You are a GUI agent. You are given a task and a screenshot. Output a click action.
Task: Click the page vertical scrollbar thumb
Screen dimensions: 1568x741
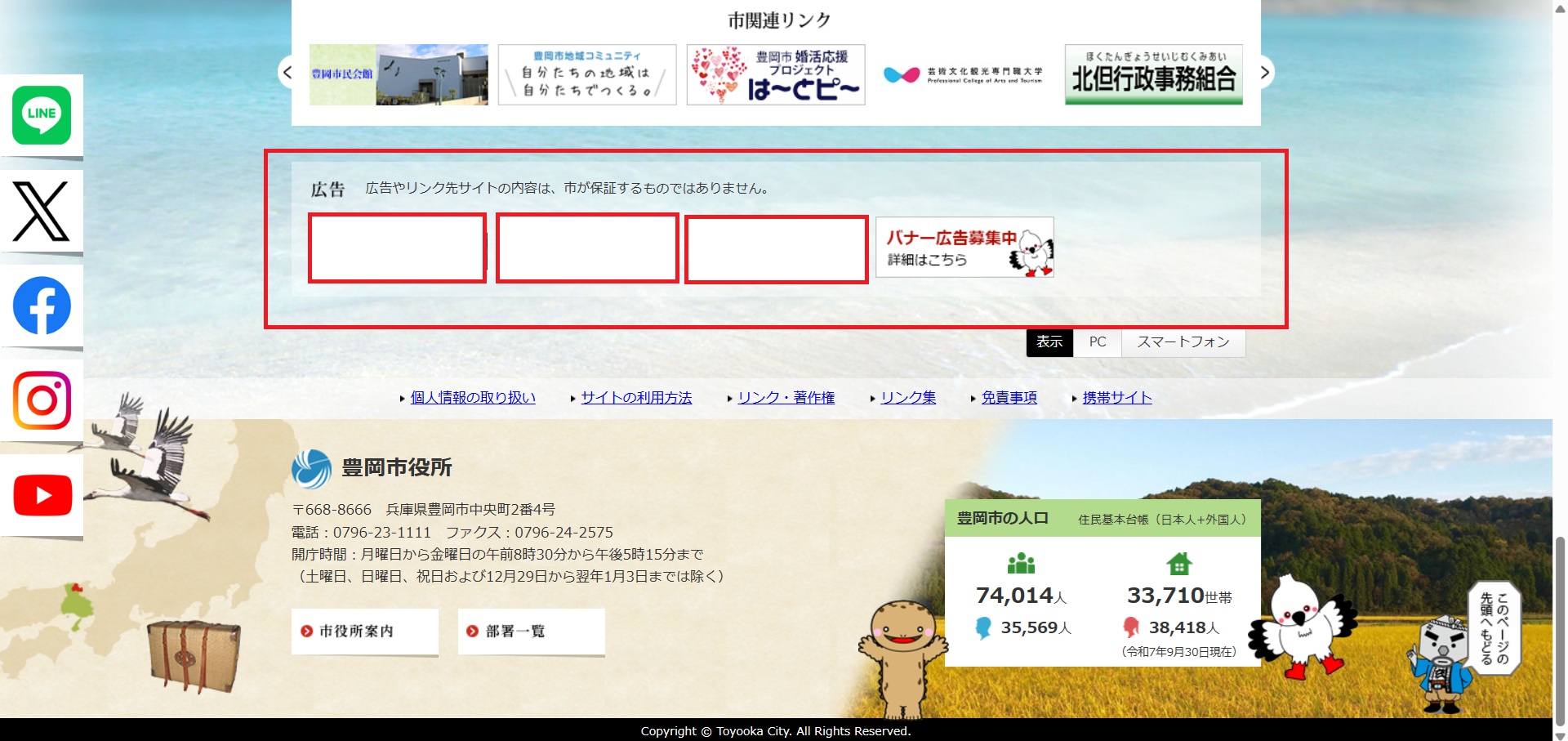1560,629
